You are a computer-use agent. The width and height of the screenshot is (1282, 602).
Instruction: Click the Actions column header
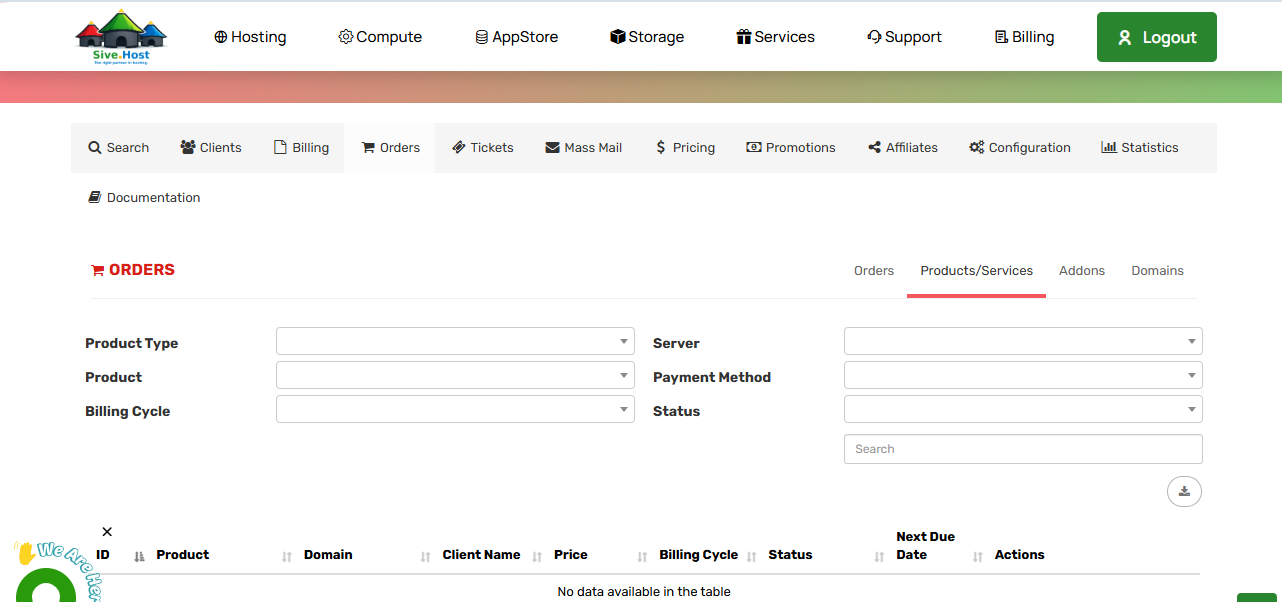(x=1019, y=555)
